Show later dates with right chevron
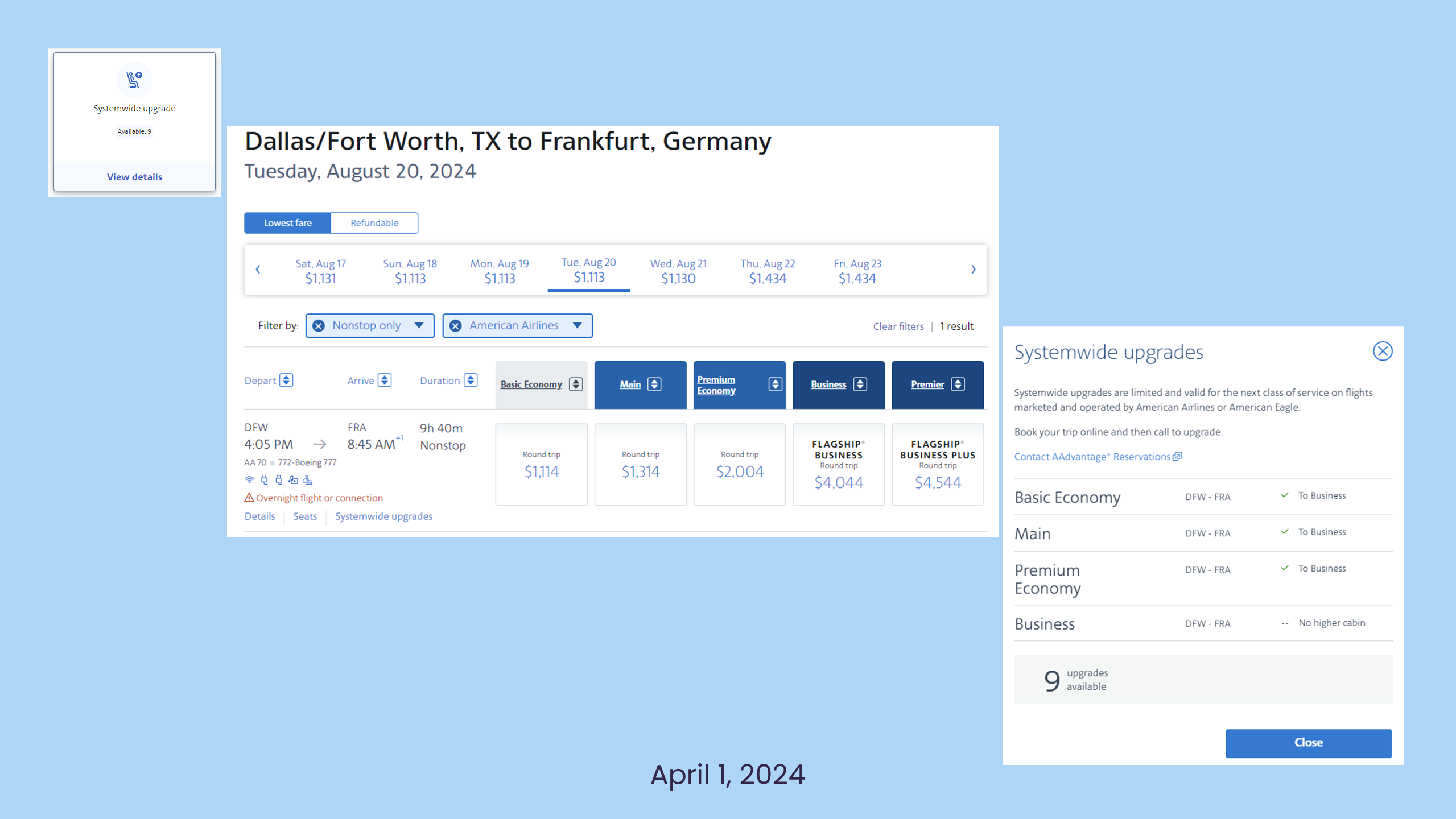Screen dimensions: 1456x819 pyautogui.click(x=974, y=270)
